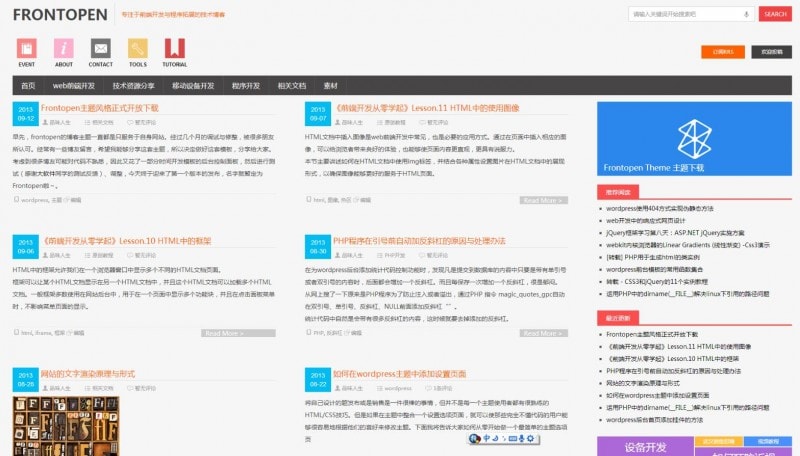Click the purple 设备开发 block
This screenshot has width=800, height=456.
(x=645, y=446)
